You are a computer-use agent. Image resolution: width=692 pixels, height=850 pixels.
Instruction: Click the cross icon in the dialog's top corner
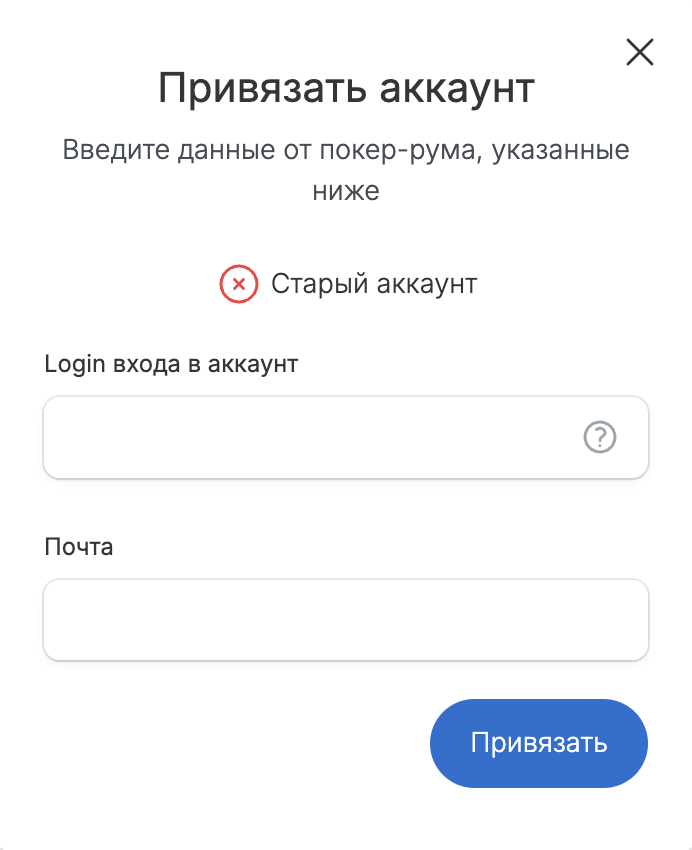point(639,52)
